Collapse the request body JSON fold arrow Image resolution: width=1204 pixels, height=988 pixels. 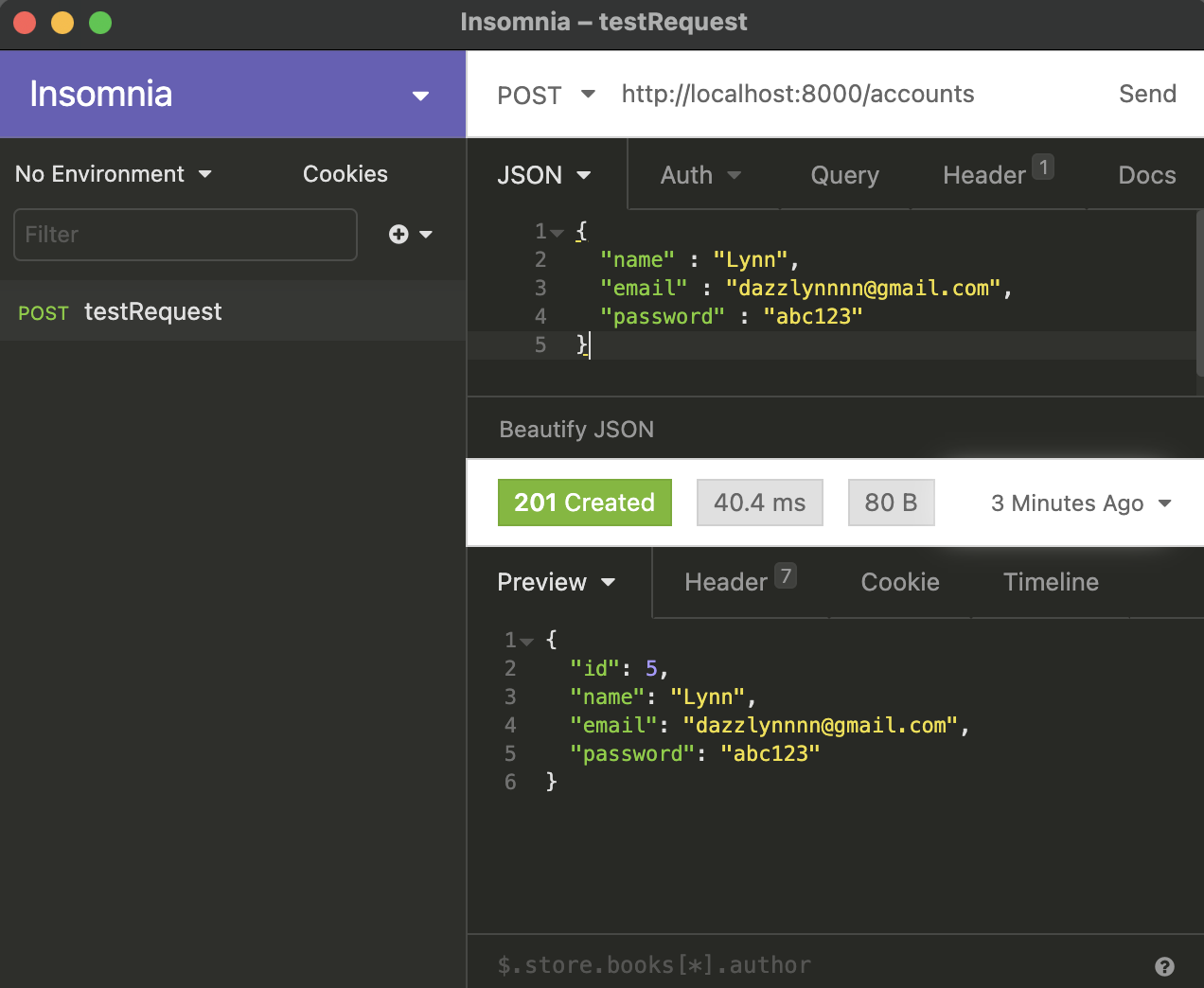coord(558,232)
